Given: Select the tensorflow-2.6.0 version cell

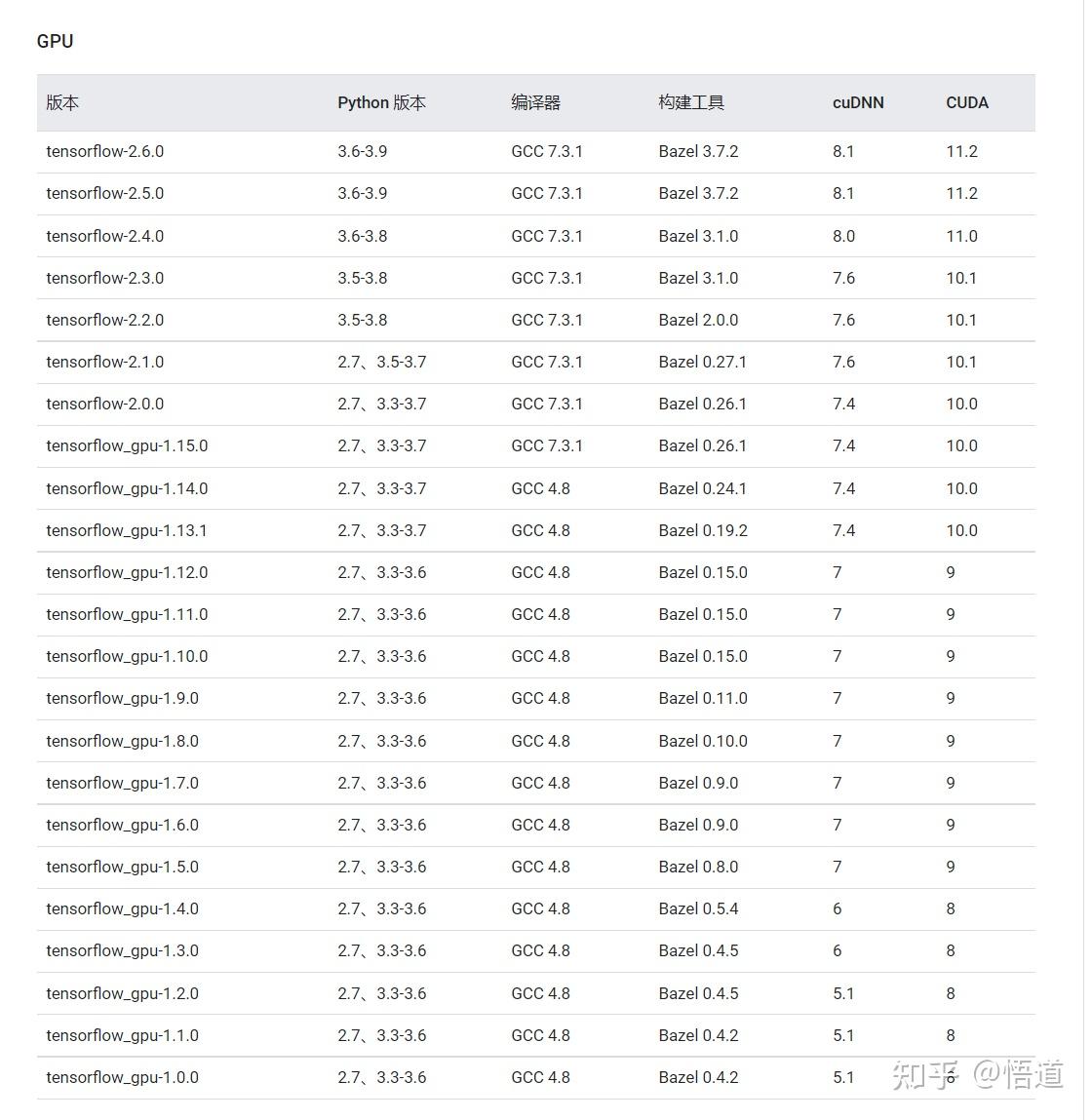Looking at the screenshot, I should point(105,151).
